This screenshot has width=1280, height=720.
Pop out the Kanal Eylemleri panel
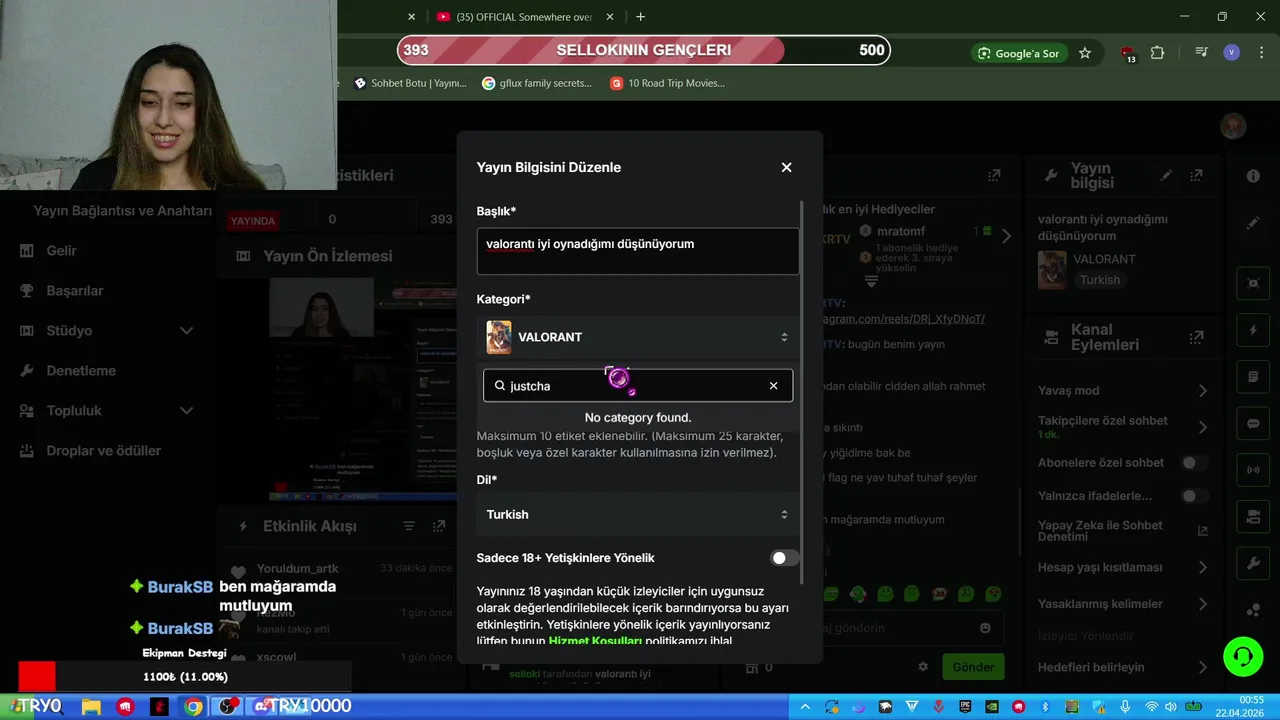point(1196,337)
